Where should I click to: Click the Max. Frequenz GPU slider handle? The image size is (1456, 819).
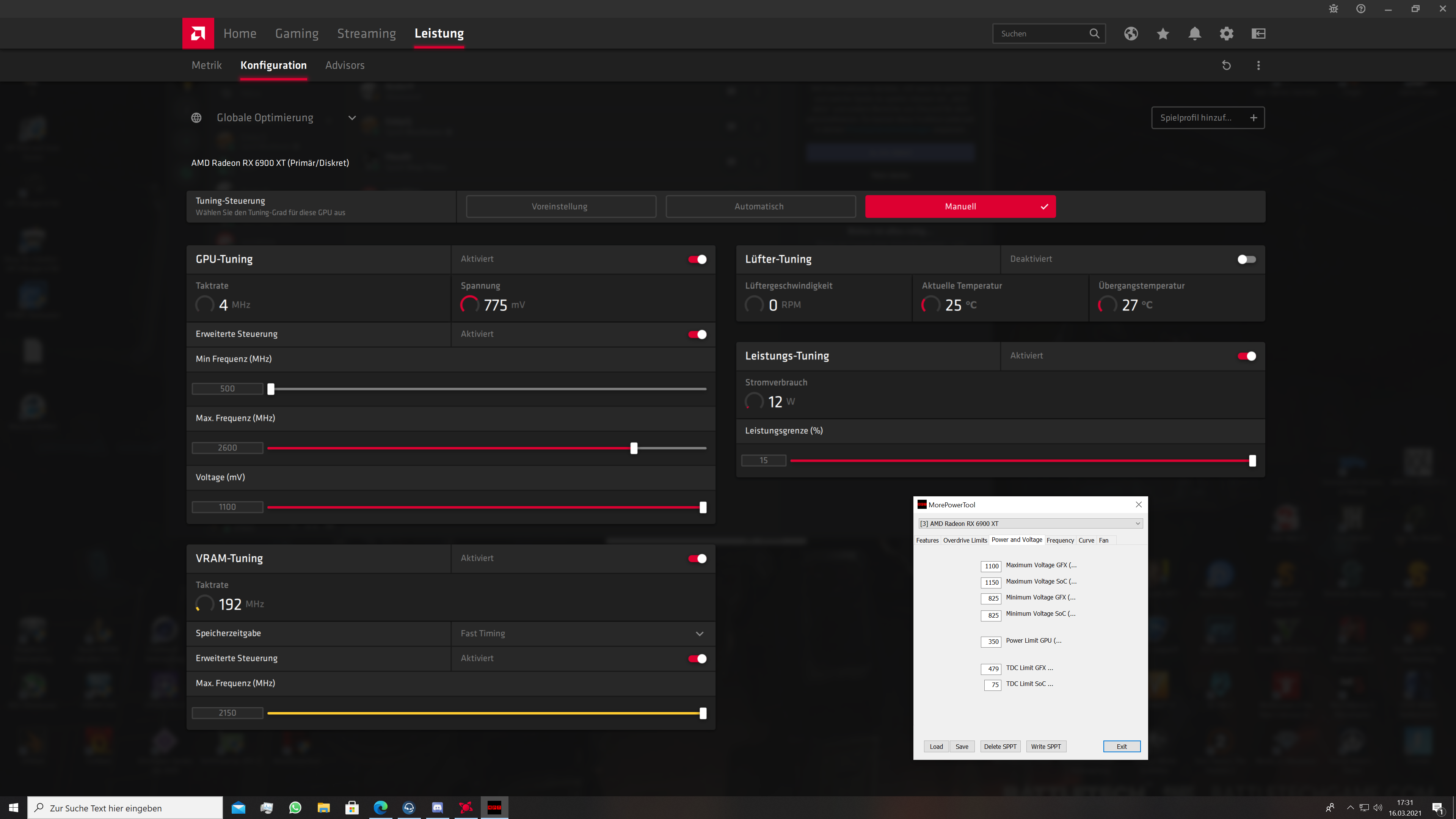tap(634, 448)
